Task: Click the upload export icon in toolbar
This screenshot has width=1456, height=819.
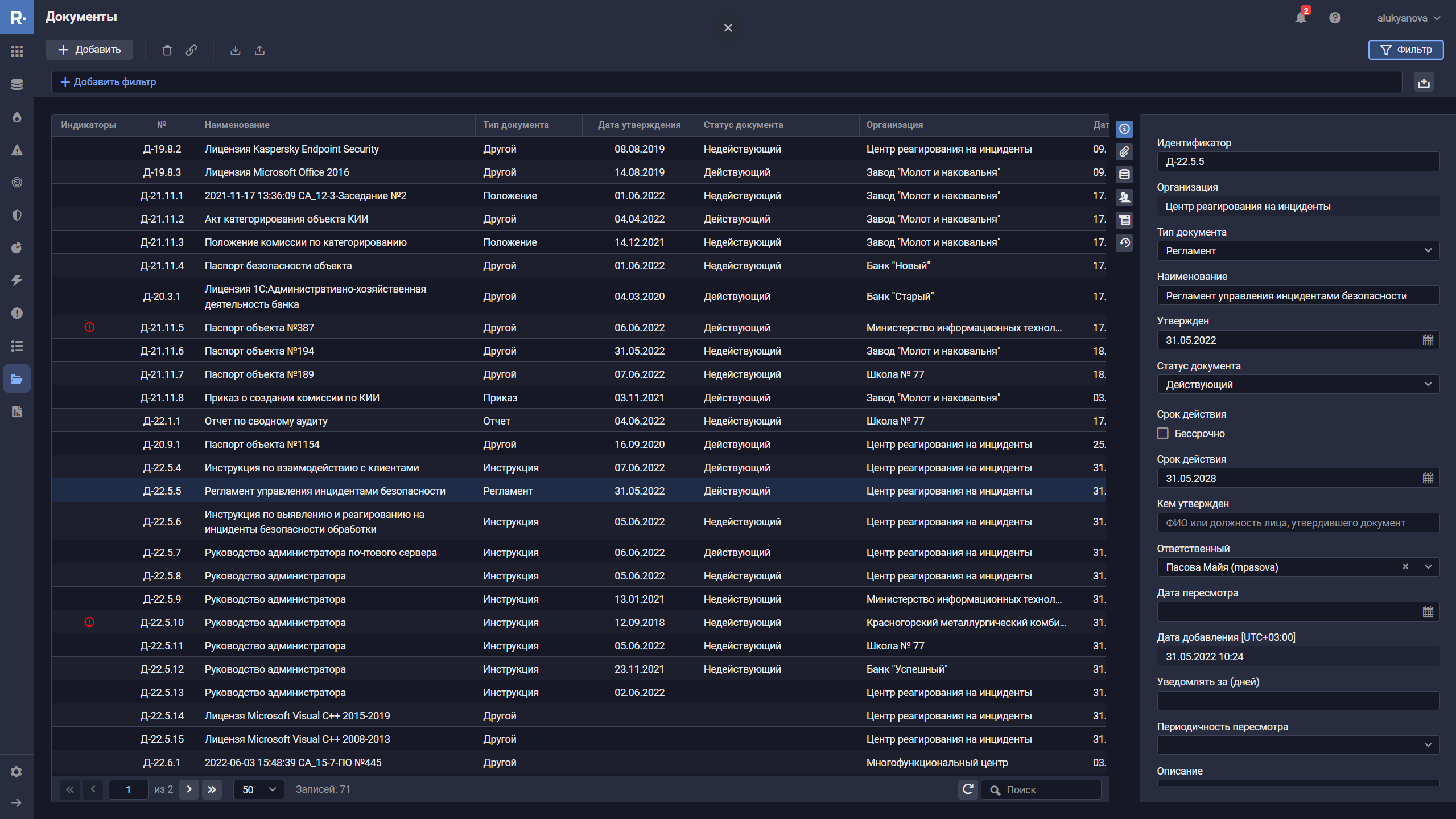Action: coord(259,50)
